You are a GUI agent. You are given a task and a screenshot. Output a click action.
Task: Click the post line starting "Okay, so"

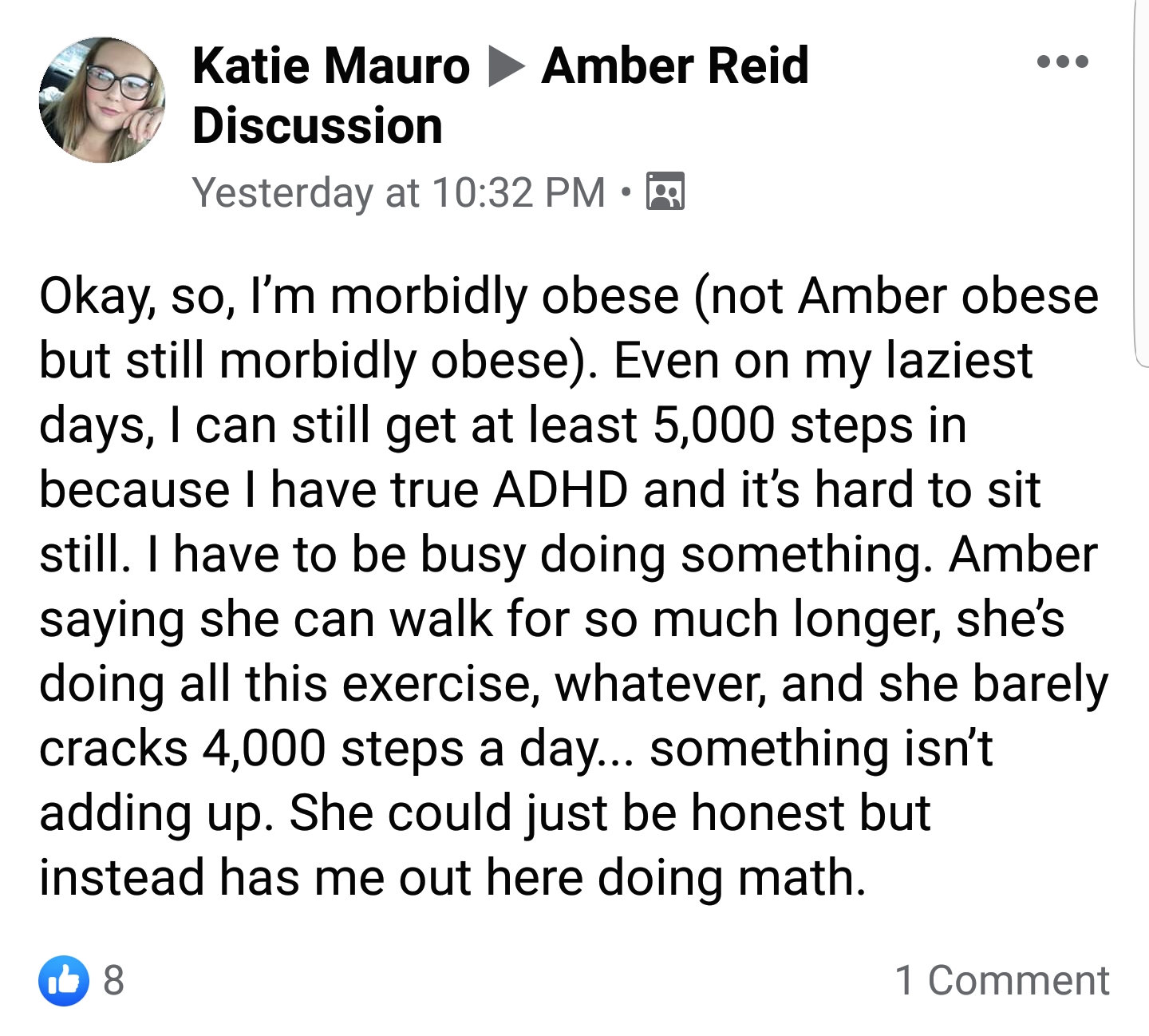pyautogui.click(x=569, y=297)
